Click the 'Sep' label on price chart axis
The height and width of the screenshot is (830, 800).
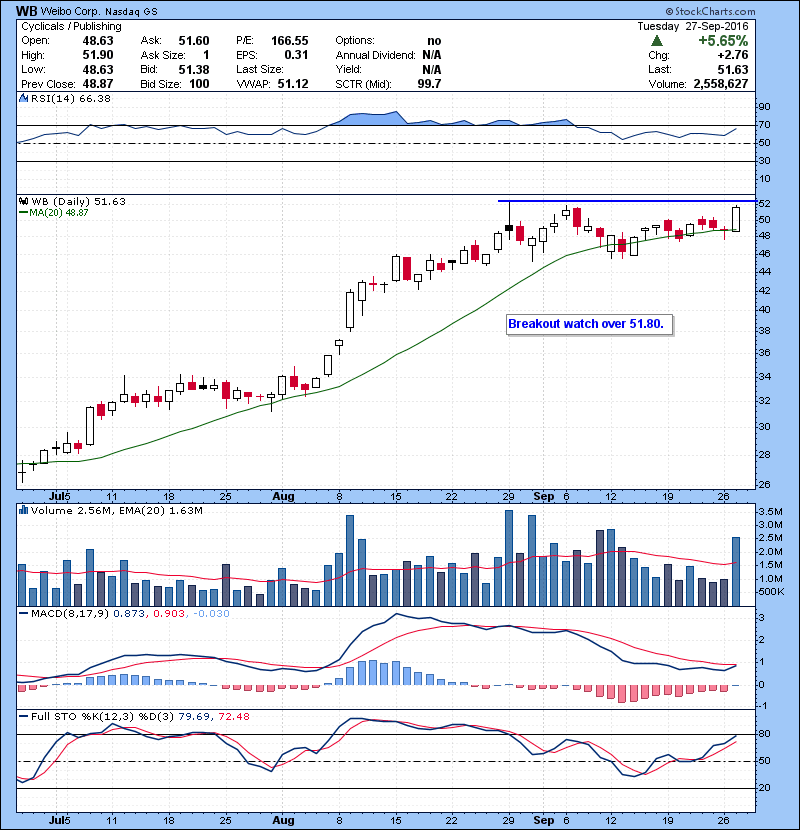click(544, 497)
